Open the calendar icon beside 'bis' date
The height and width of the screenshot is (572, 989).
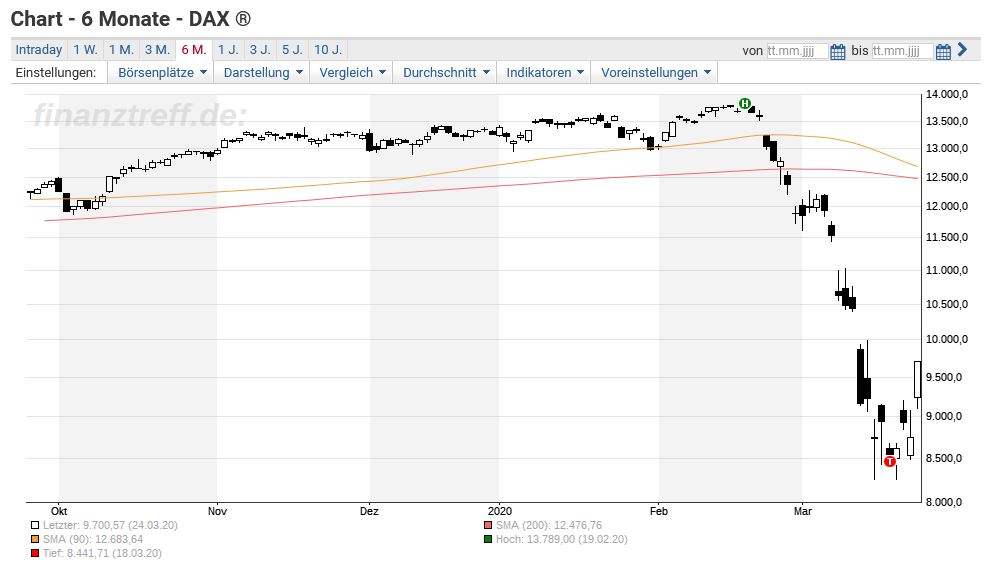pyautogui.click(x=943, y=51)
